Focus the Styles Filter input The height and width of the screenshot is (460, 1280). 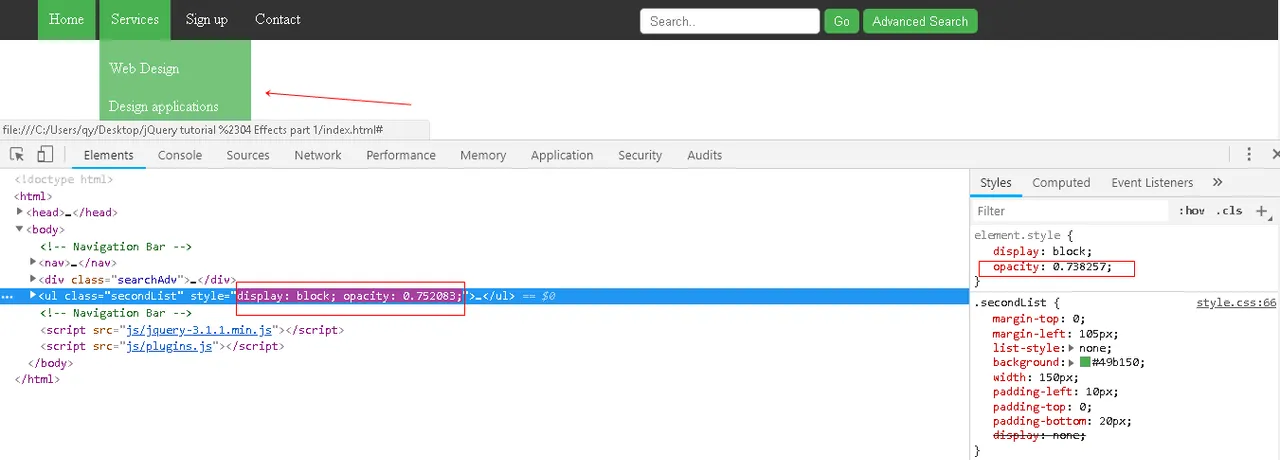pos(1070,211)
